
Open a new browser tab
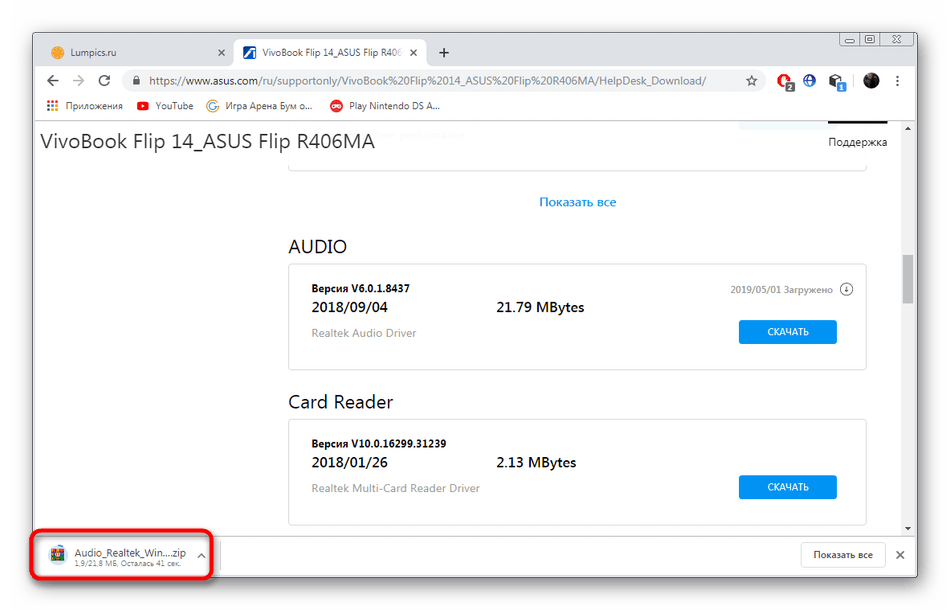(x=444, y=53)
